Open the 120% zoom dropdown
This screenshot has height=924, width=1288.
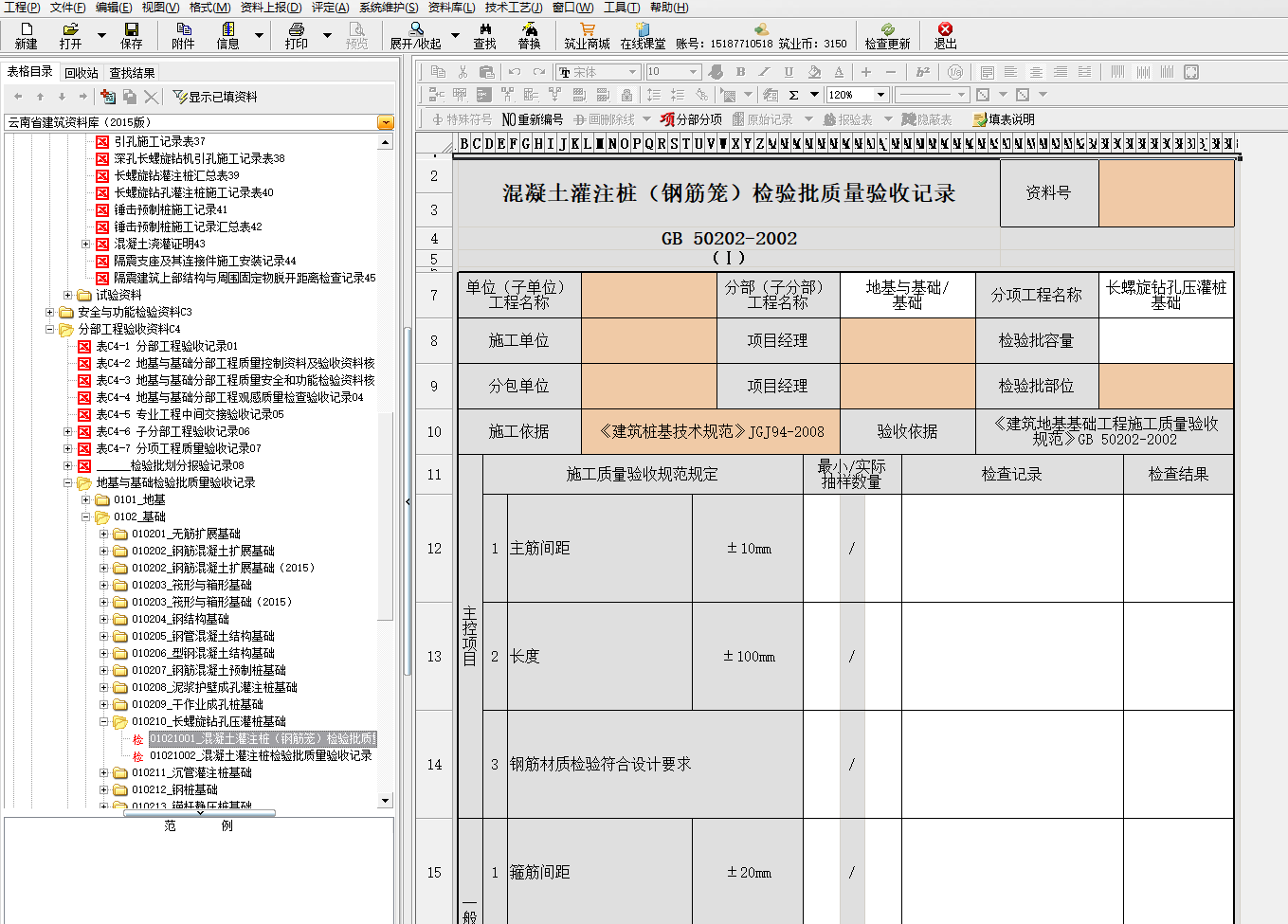[x=880, y=95]
